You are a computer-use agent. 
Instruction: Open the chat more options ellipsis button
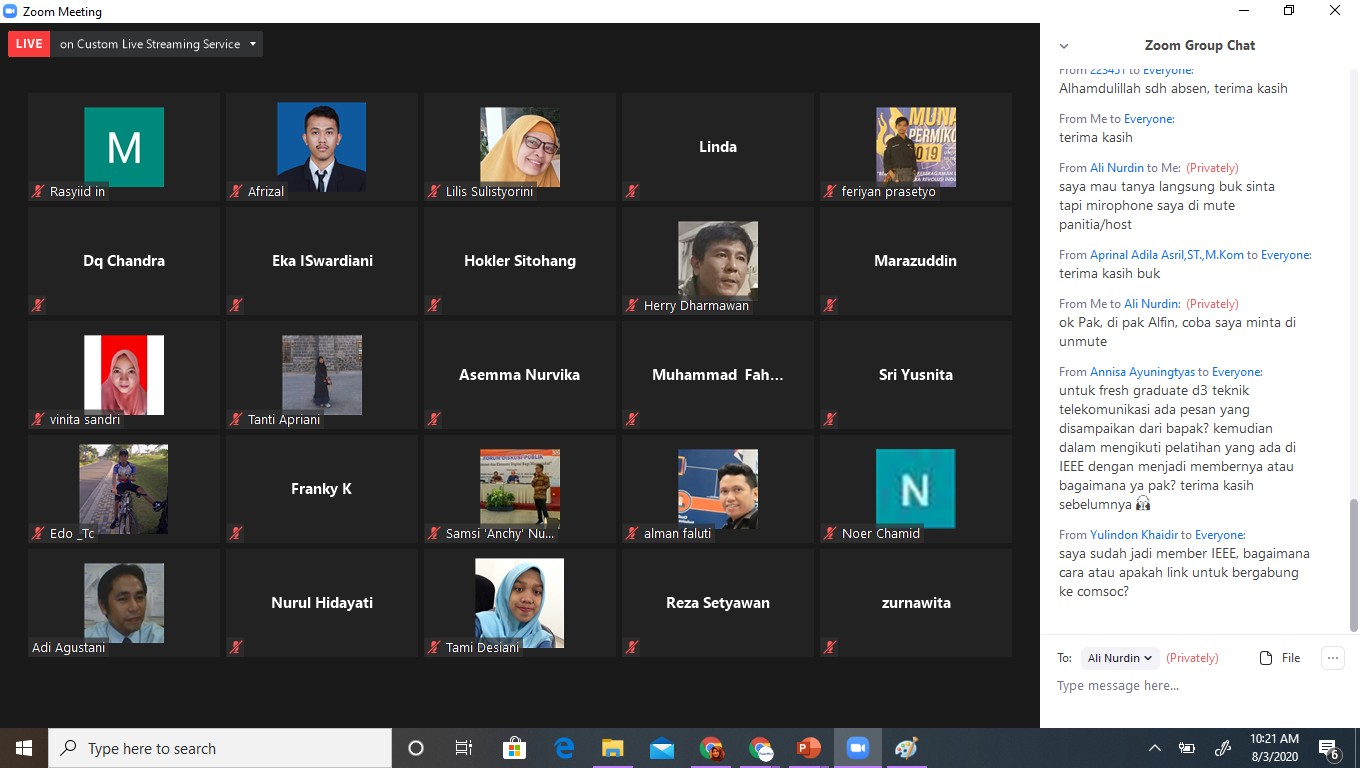tap(1332, 658)
